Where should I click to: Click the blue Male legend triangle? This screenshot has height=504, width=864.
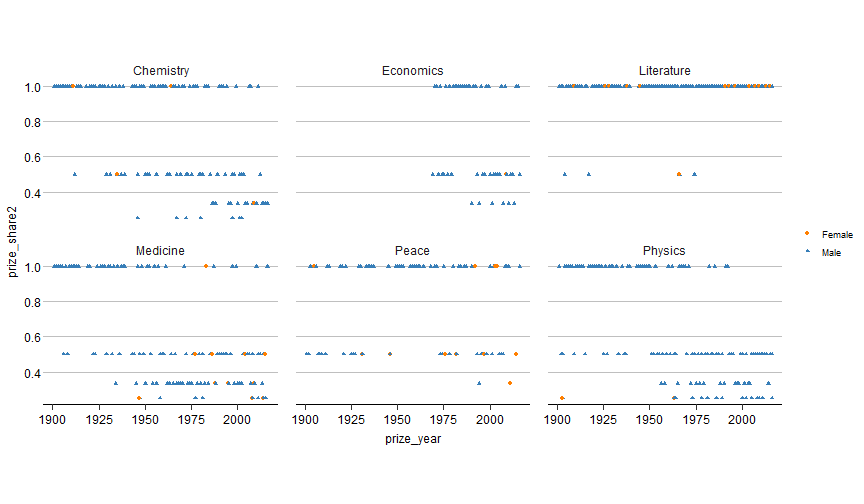(806, 253)
